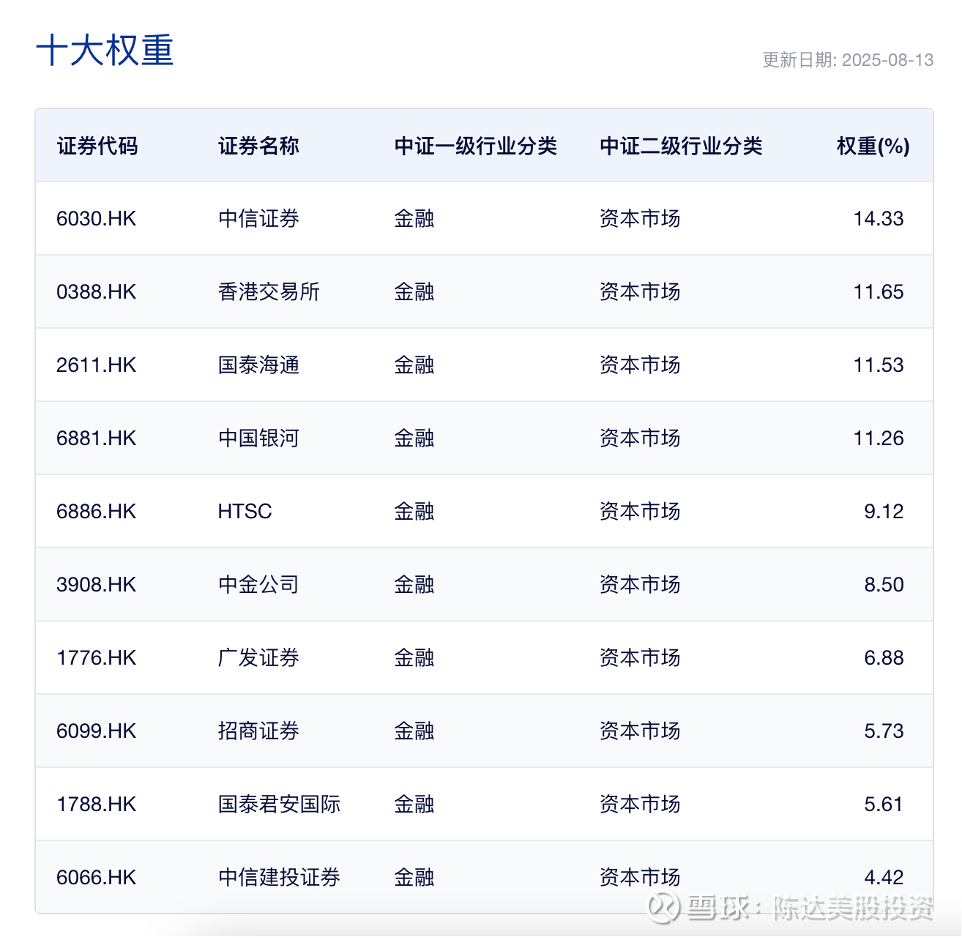962x938 pixels.
Task: Select the name HTSC
Action: tap(245, 511)
